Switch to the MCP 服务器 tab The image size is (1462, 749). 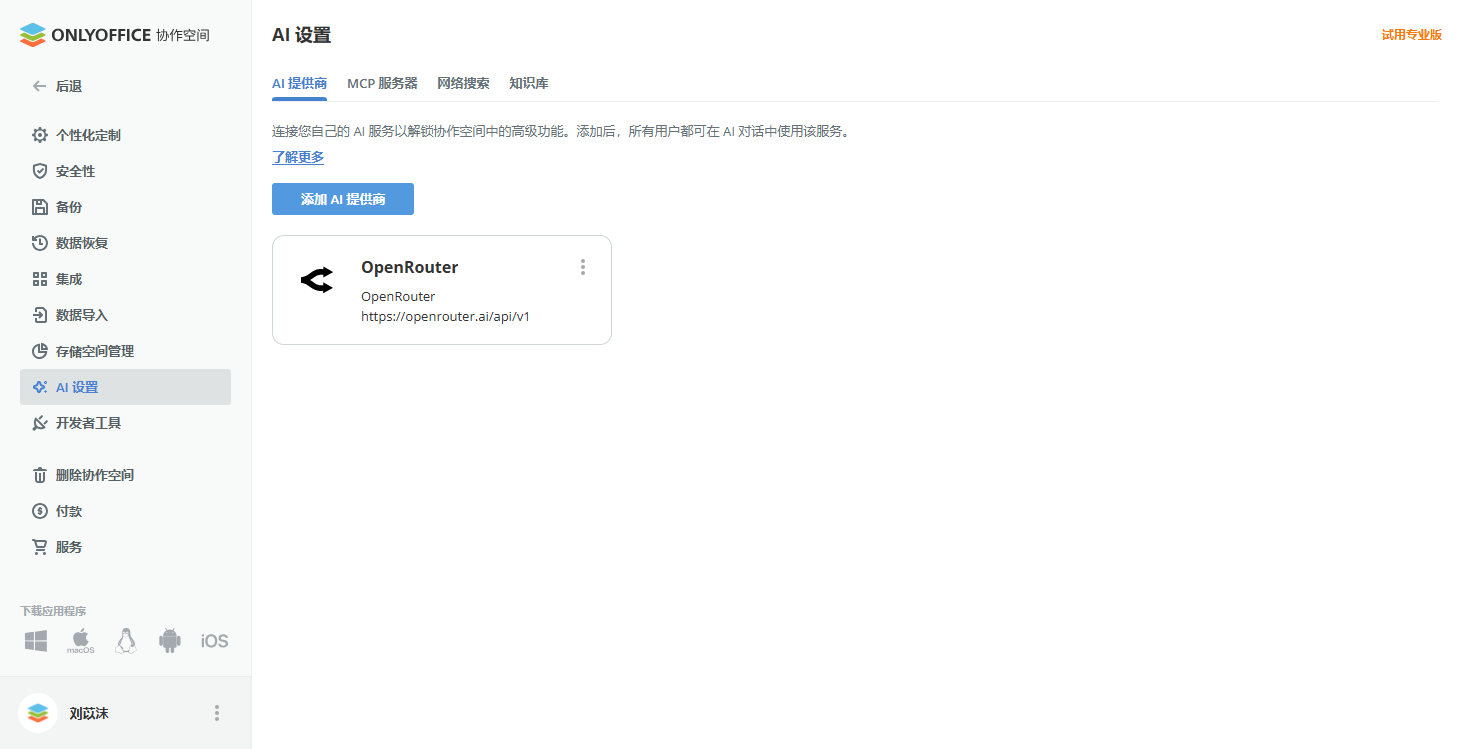coord(383,83)
